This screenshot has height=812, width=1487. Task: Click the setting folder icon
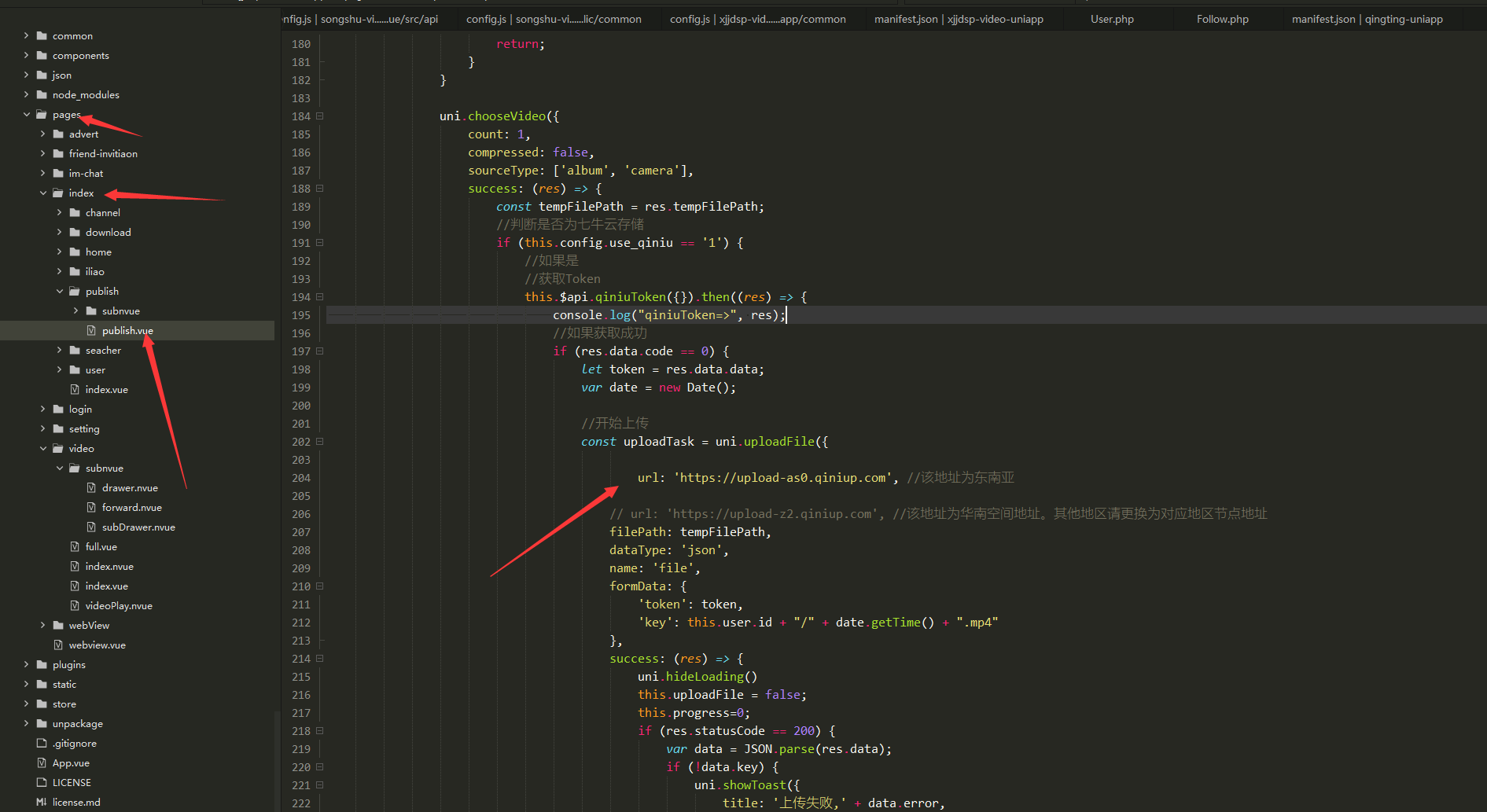coord(58,428)
